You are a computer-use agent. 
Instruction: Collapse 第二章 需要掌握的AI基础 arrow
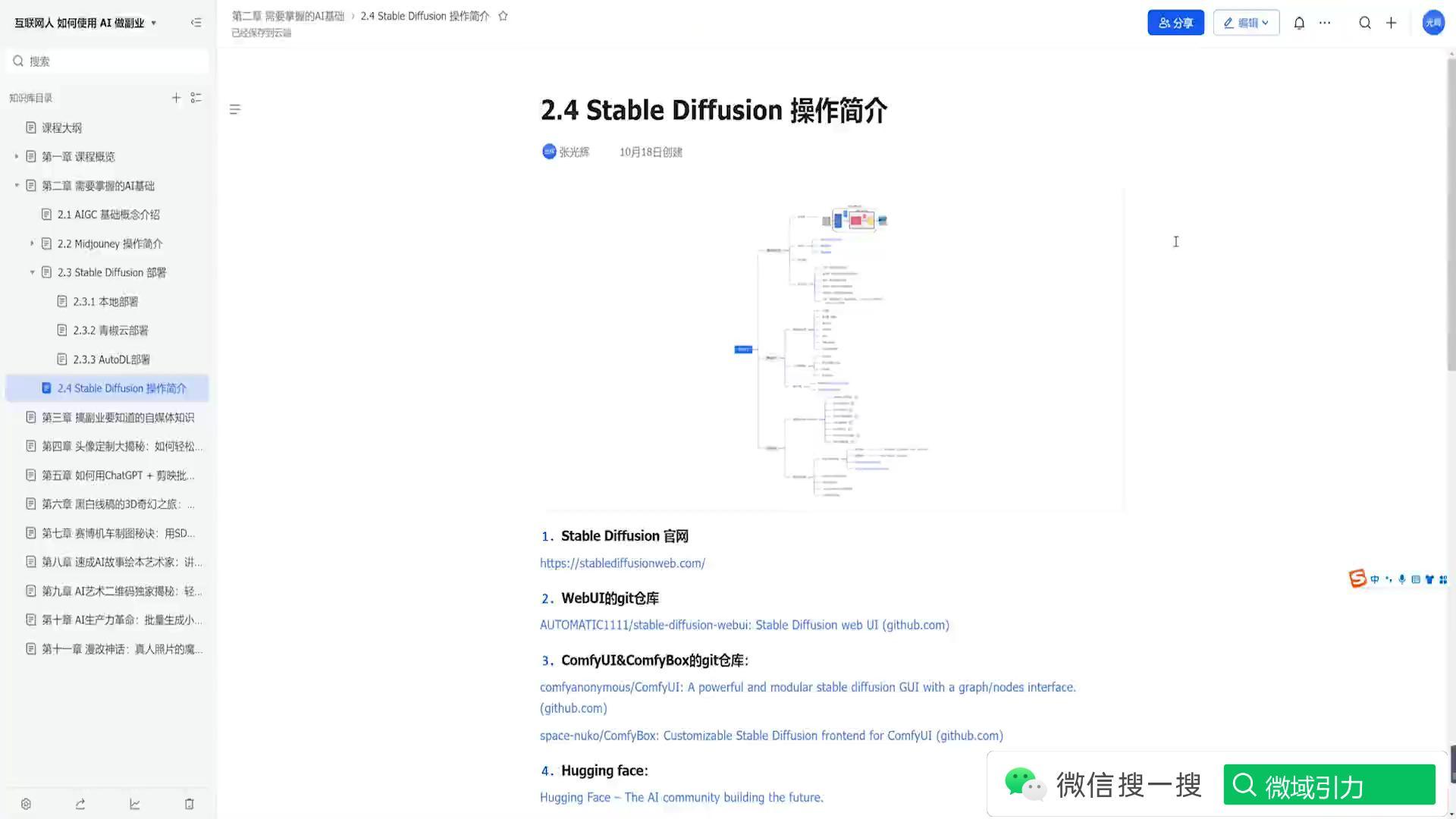[16, 185]
